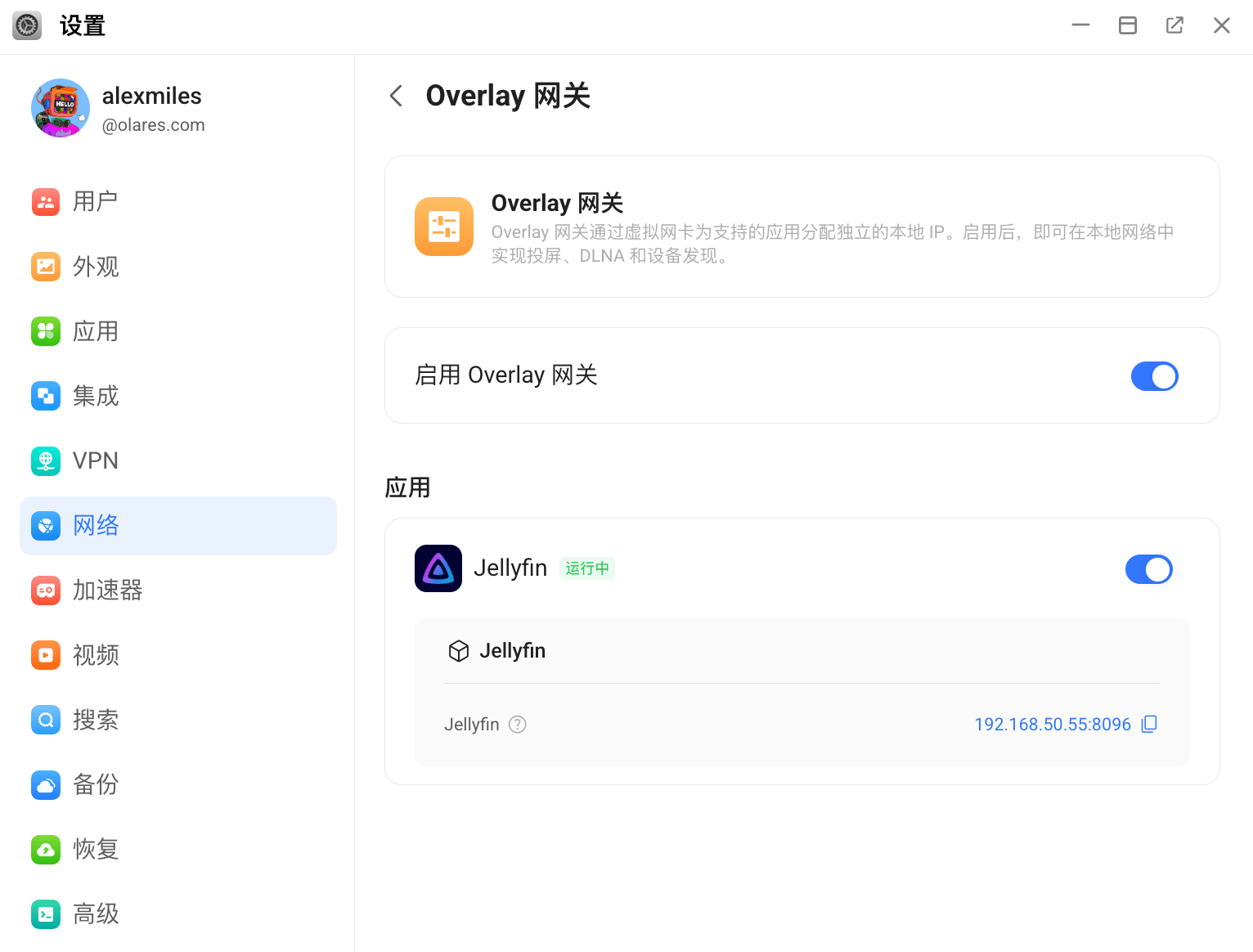Click the 启用 Overlay 网关 label

[506, 375]
